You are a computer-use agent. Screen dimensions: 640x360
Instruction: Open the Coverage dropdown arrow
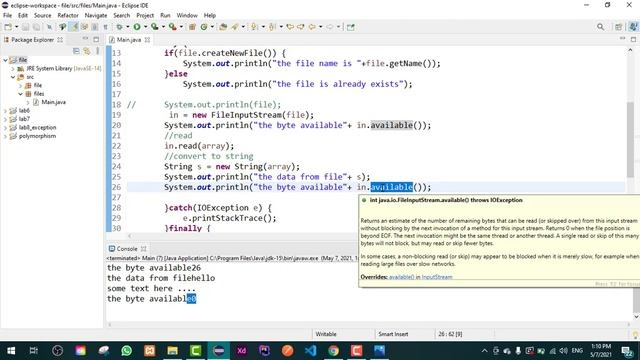pyautogui.click(x=163, y=27)
